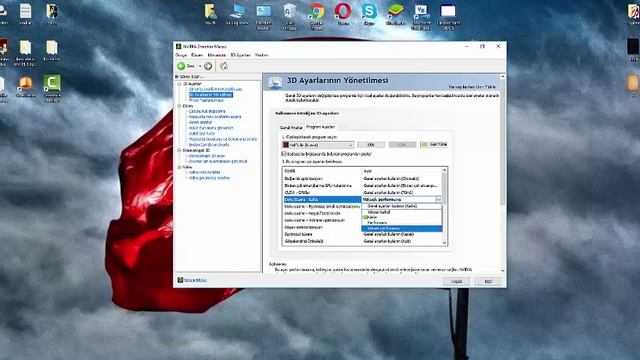Select 'Stereoskopik 3D ayarı' tree item

tap(207, 156)
